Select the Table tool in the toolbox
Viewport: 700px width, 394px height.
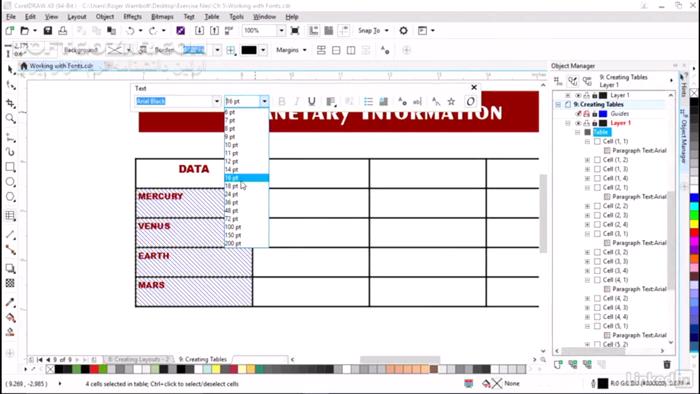(x=11, y=216)
